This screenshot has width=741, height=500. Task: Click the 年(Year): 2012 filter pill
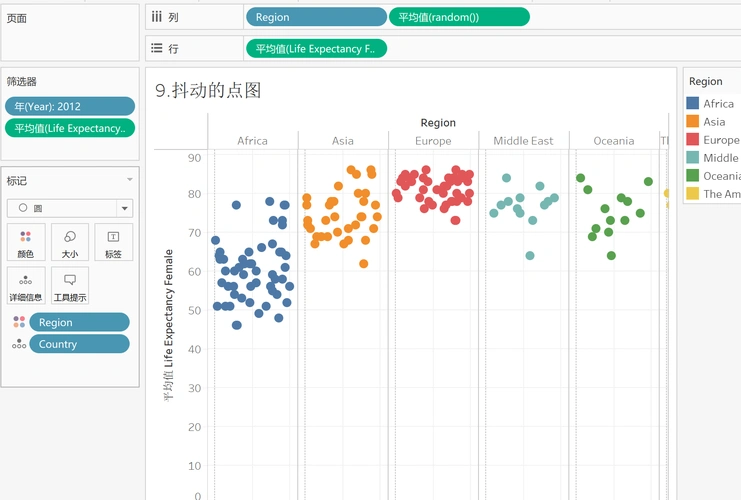point(69,106)
